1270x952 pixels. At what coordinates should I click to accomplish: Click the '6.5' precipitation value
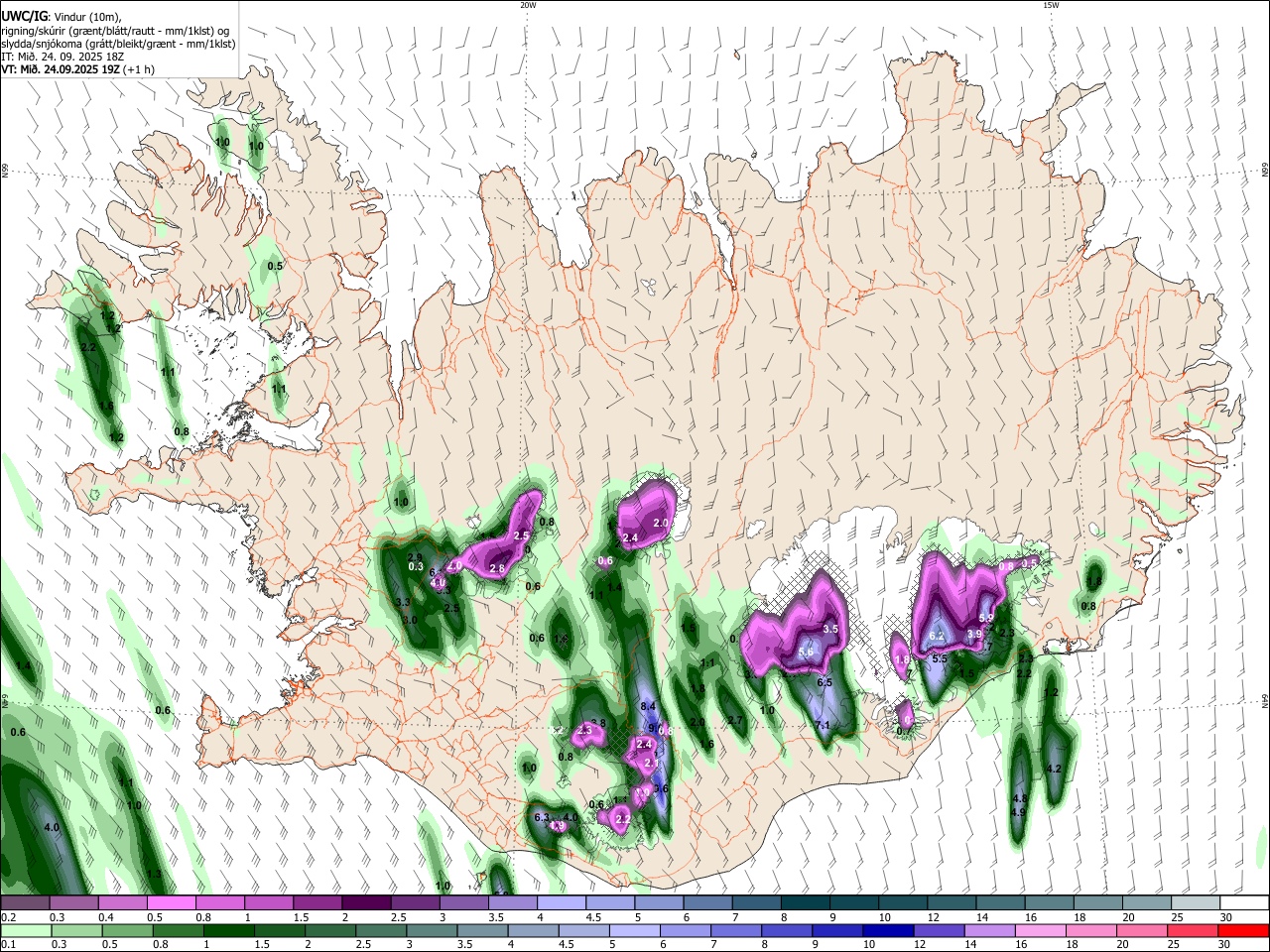825,682
